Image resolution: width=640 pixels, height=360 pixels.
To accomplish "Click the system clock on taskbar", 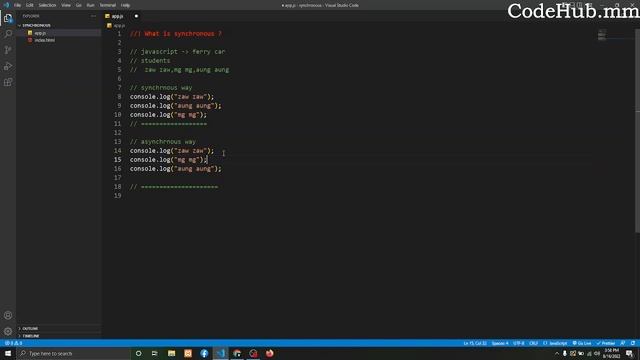I will click(x=611, y=353).
